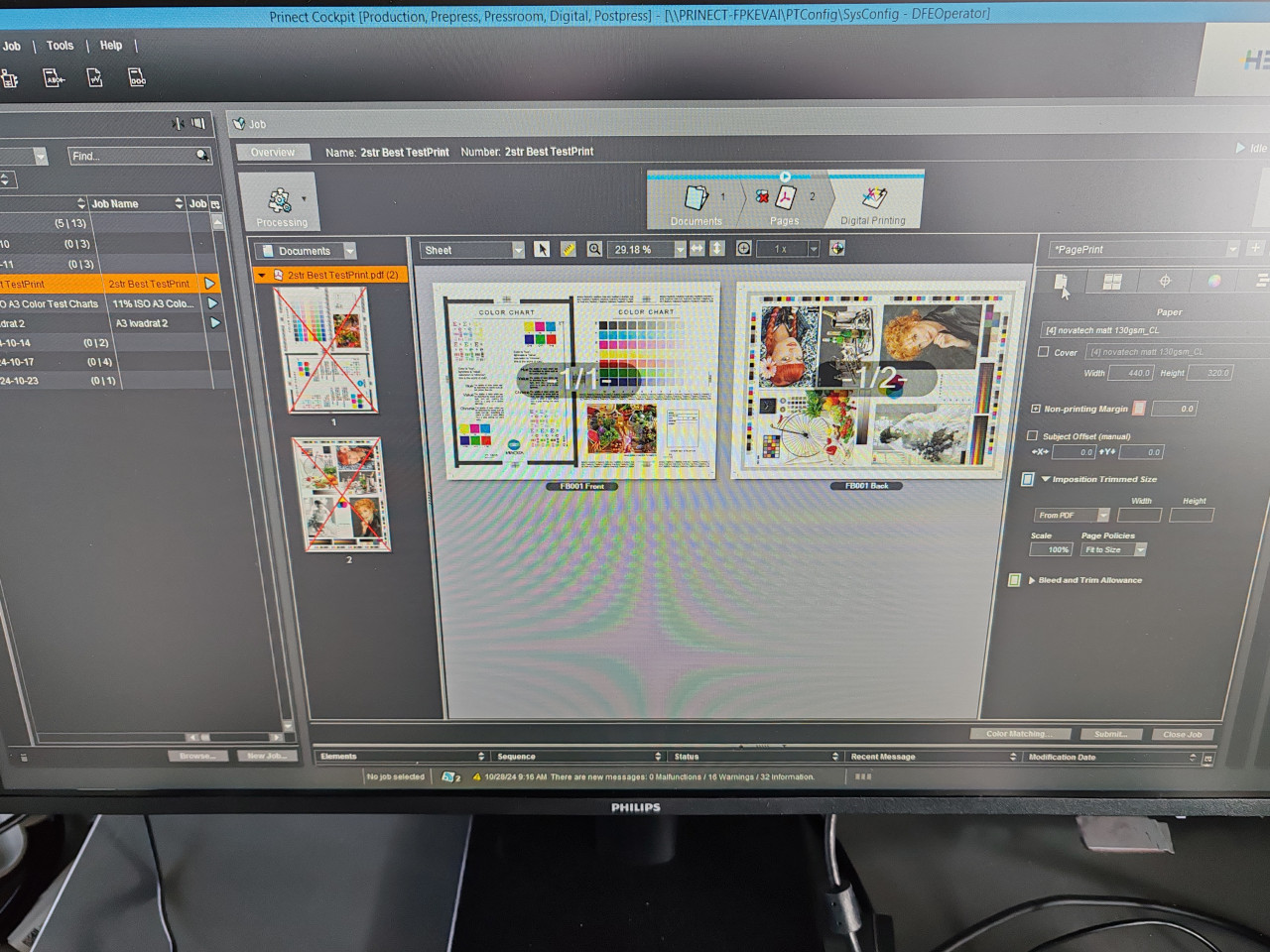Click the fit width icon
The height and width of the screenshot is (952, 1270).
coord(697,249)
